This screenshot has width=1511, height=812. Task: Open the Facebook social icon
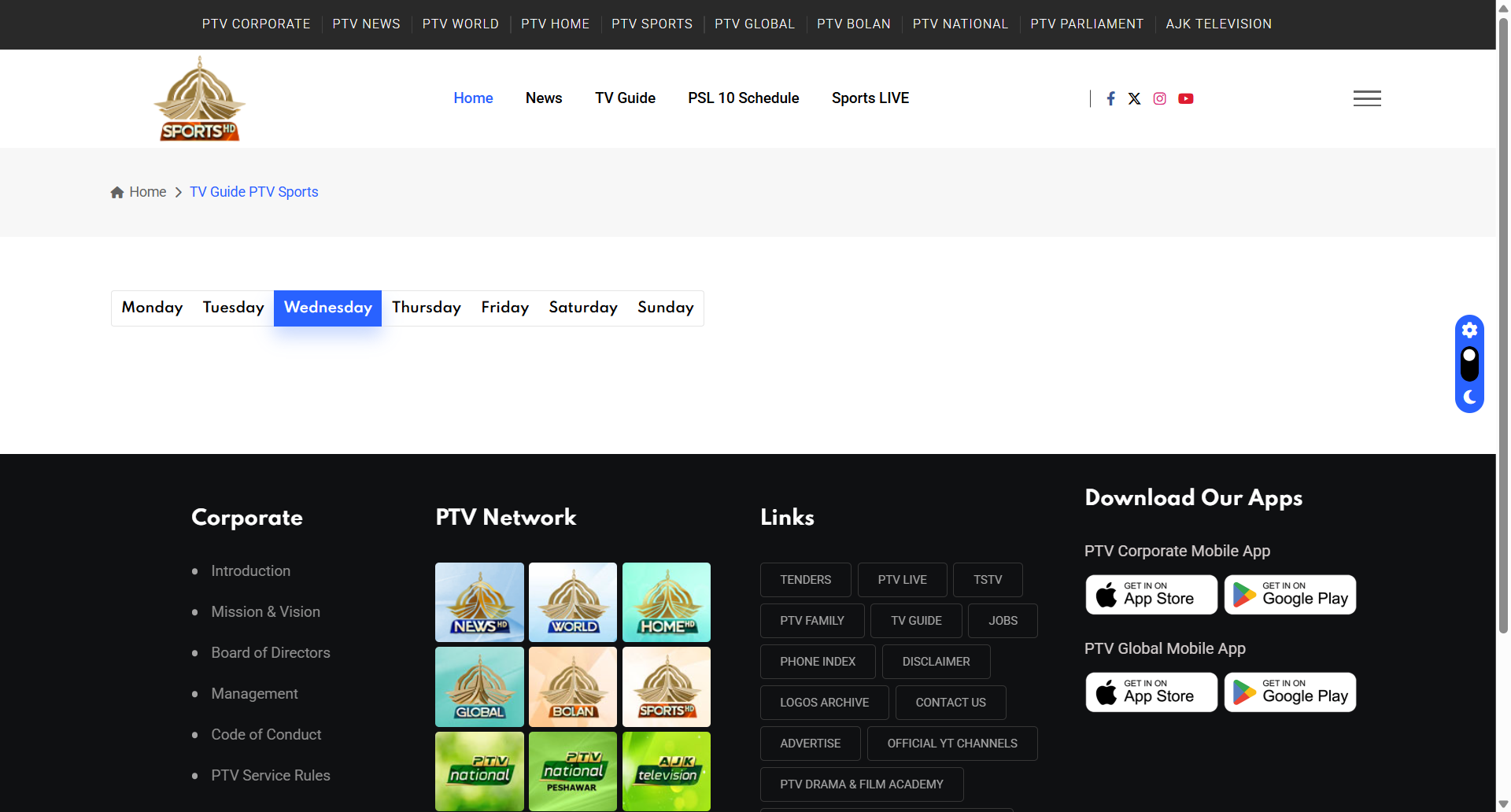[1110, 98]
